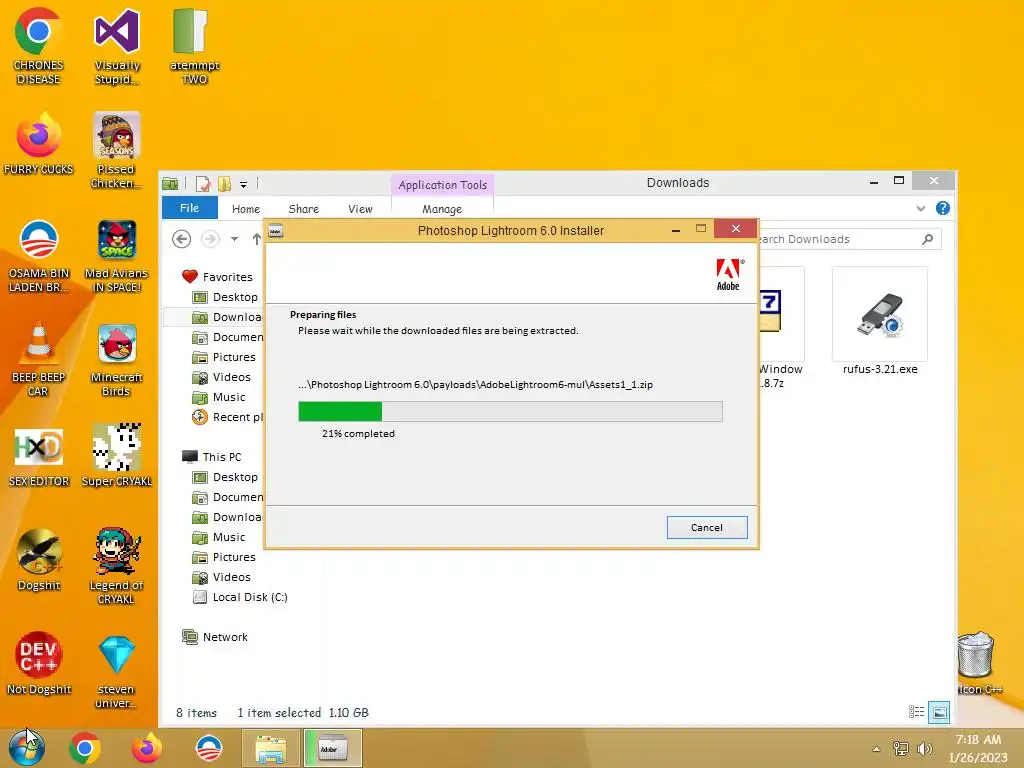This screenshot has height=768, width=1024.
Task: Launch the FURRY CUCKS Firefox desktop shortcut
Action: pyautogui.click(x=38, y=144)
